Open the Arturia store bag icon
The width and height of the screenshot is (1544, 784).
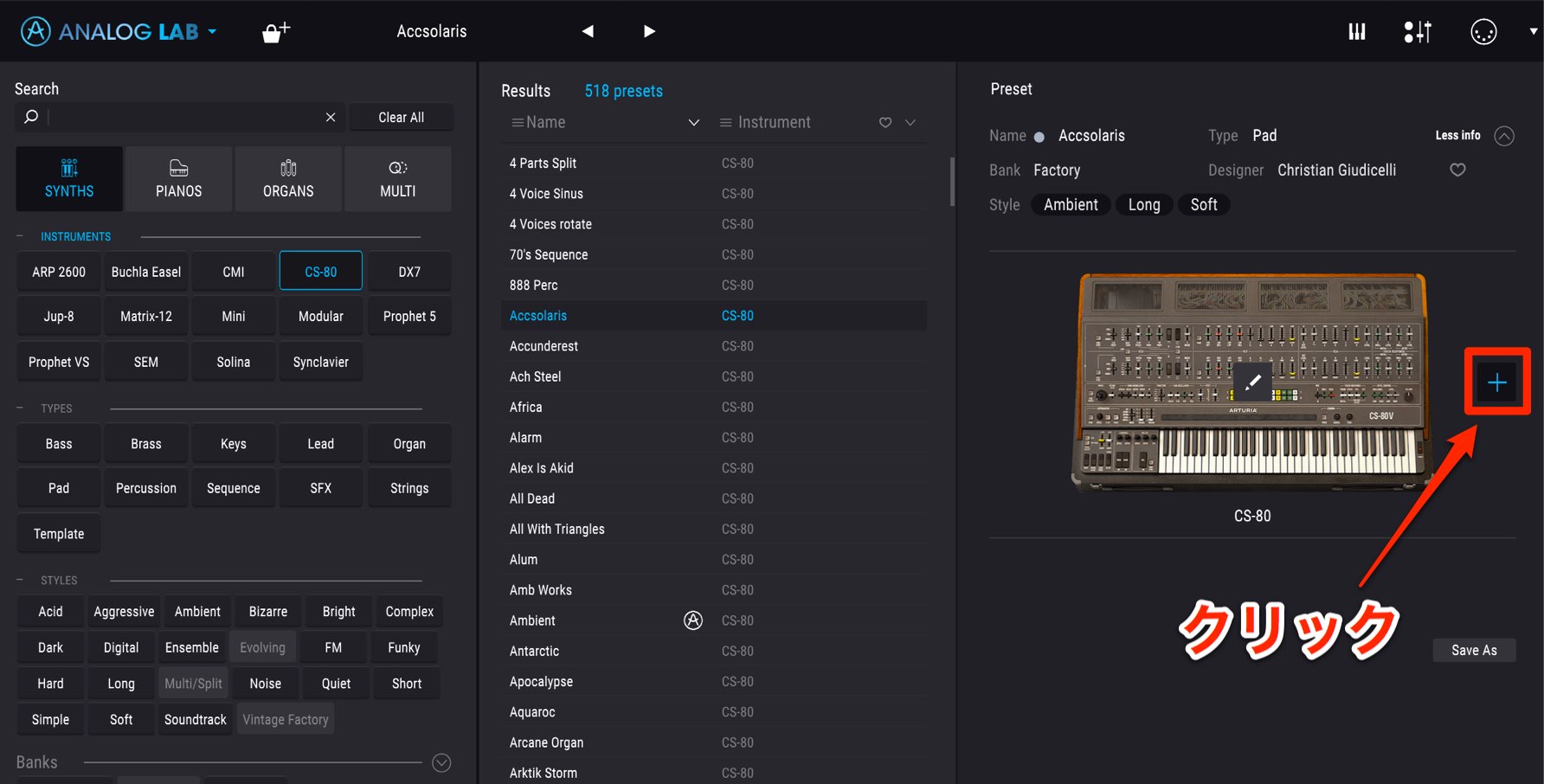pyautogui.click(x=275, y=32)
